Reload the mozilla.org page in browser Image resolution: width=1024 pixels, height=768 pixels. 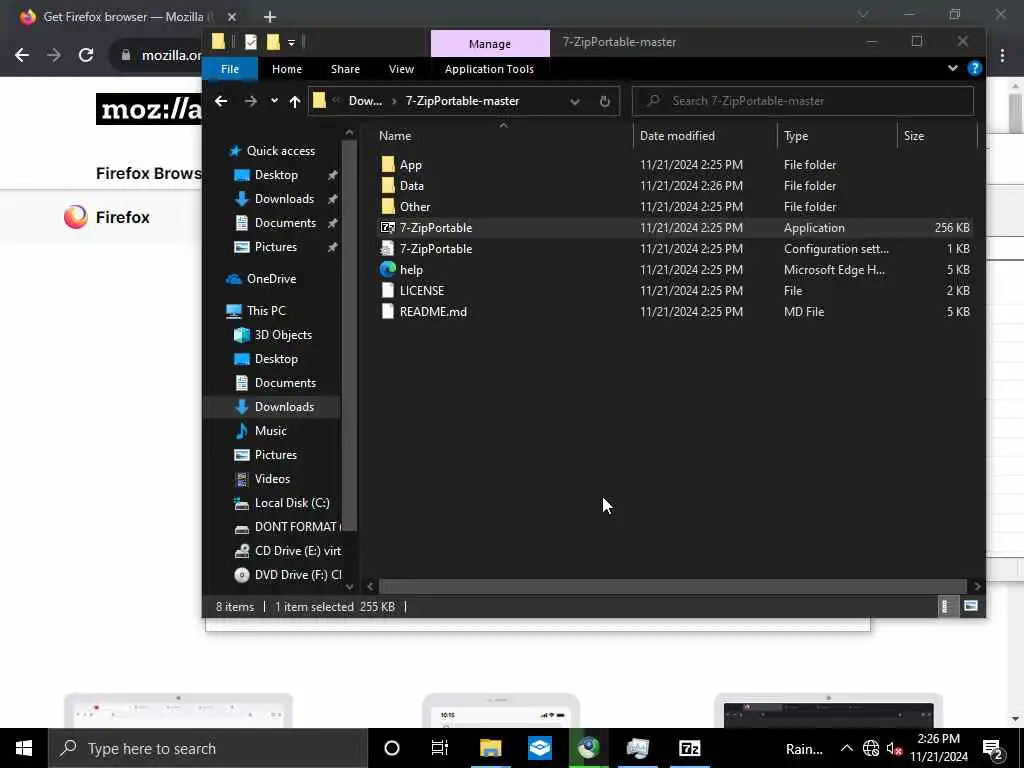86,55
